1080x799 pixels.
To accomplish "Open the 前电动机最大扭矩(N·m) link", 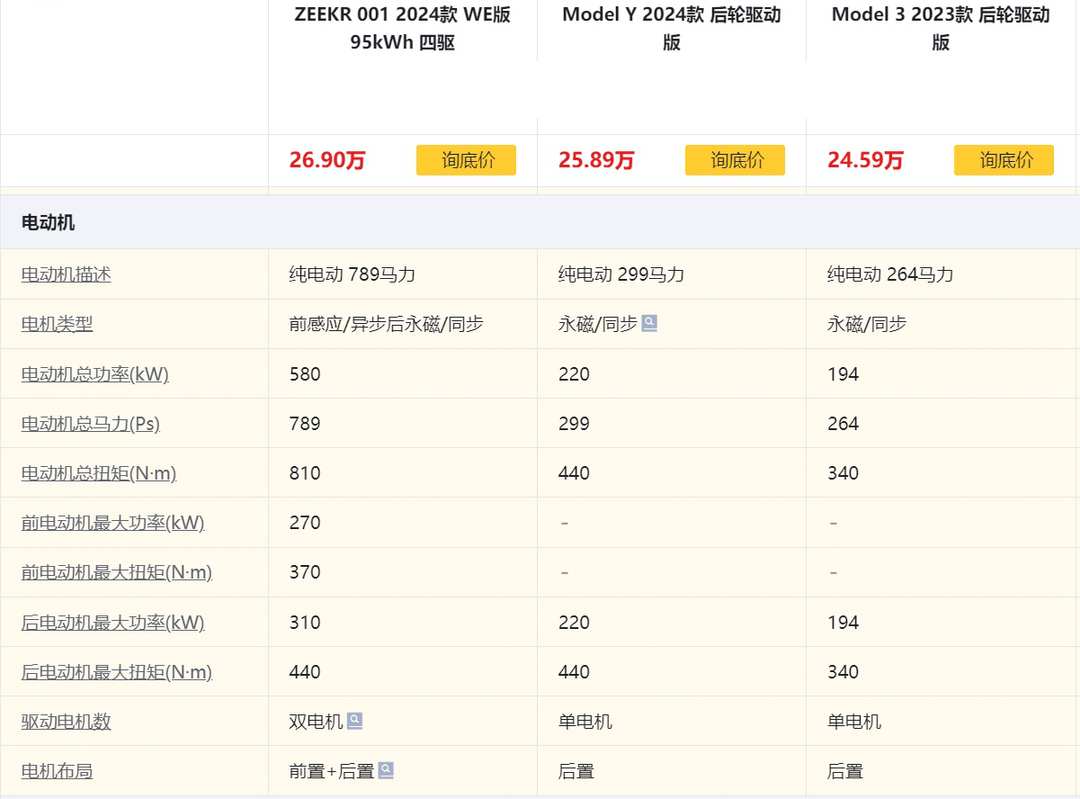I will (x=117, y=572).
